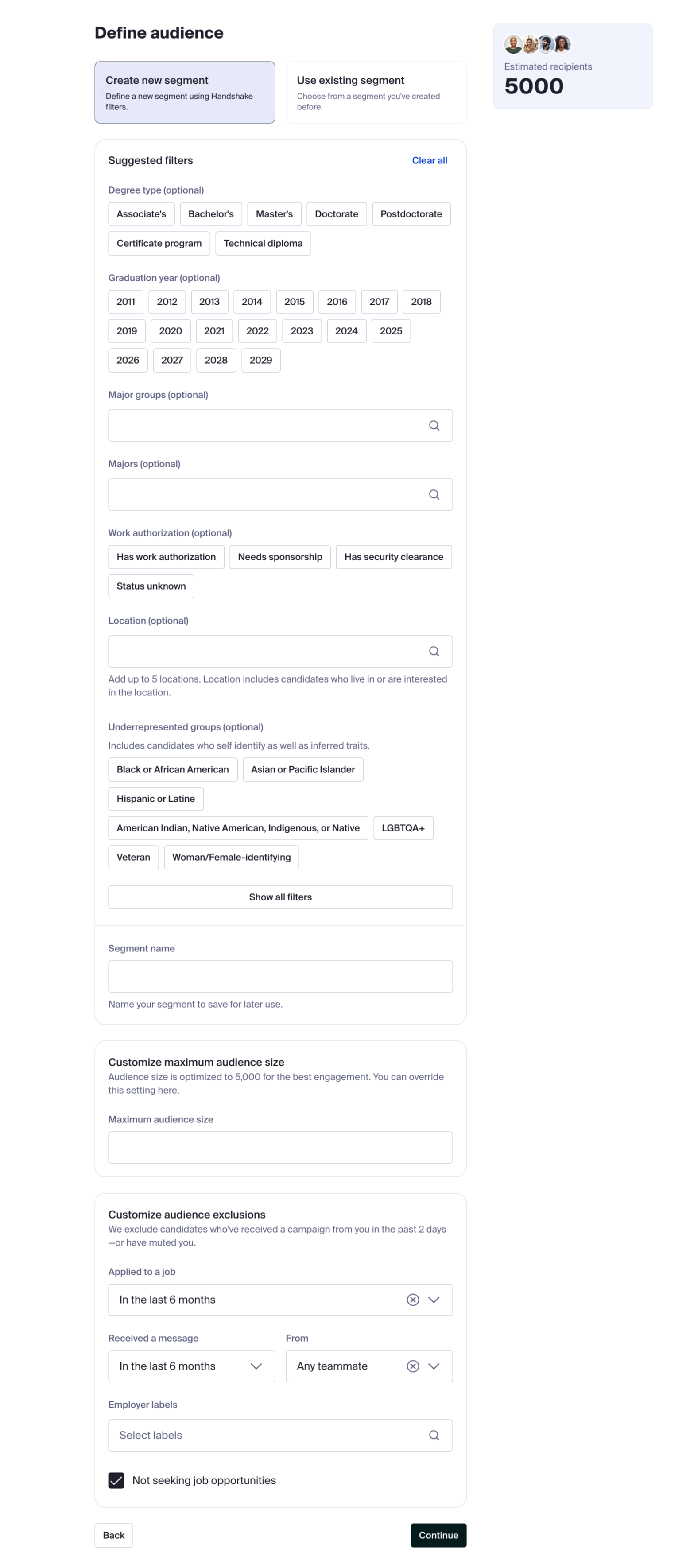
Task: Click the search icon in Employer labels field
Action: coord(434,1435)
